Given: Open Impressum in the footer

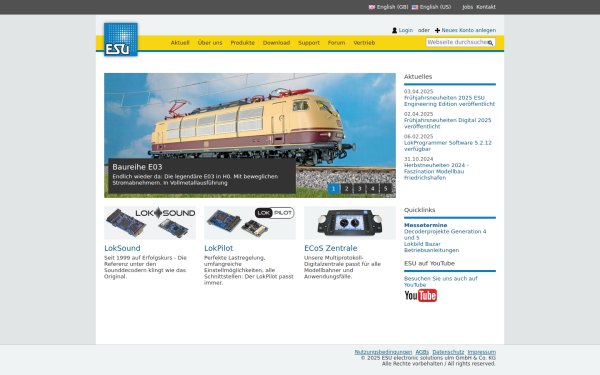Looking at the screenshot, I should pos(481,352).
